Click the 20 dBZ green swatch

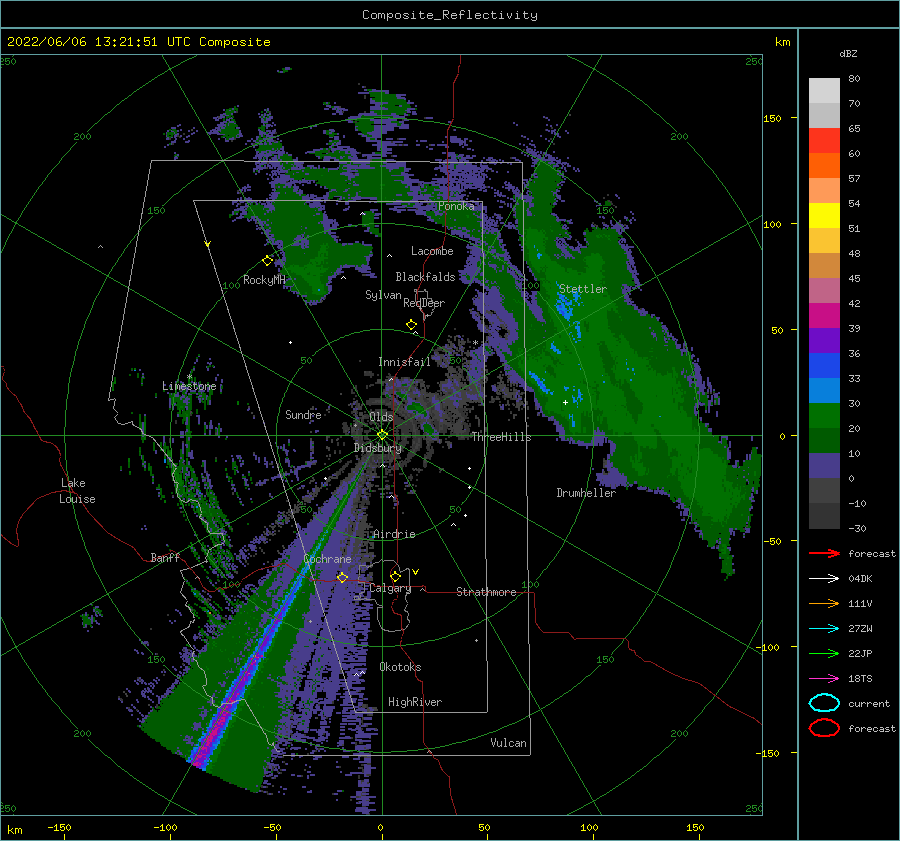pos(824,415)
